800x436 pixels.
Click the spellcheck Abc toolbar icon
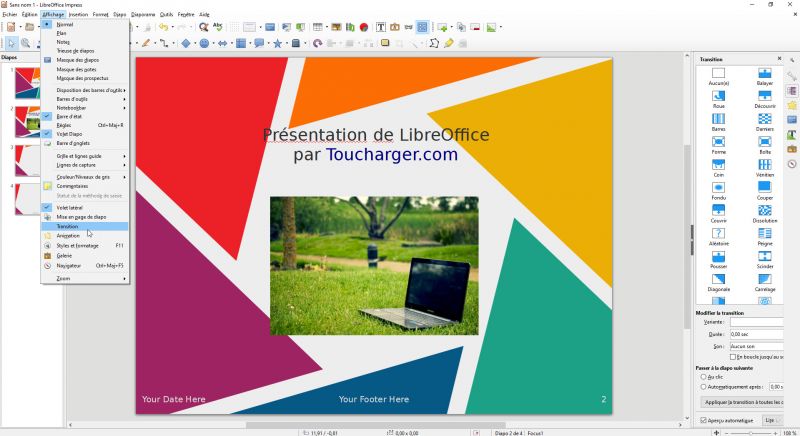218,27
